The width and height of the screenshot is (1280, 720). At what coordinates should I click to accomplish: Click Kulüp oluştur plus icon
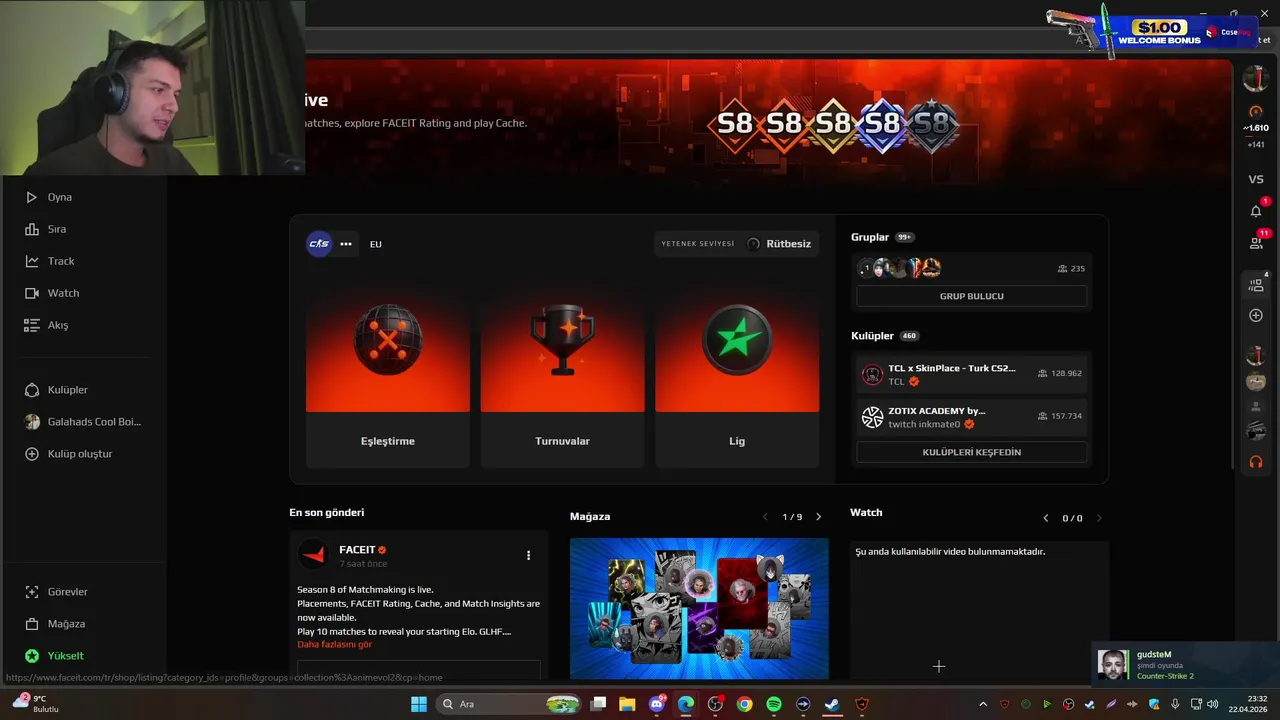point(31,454)
